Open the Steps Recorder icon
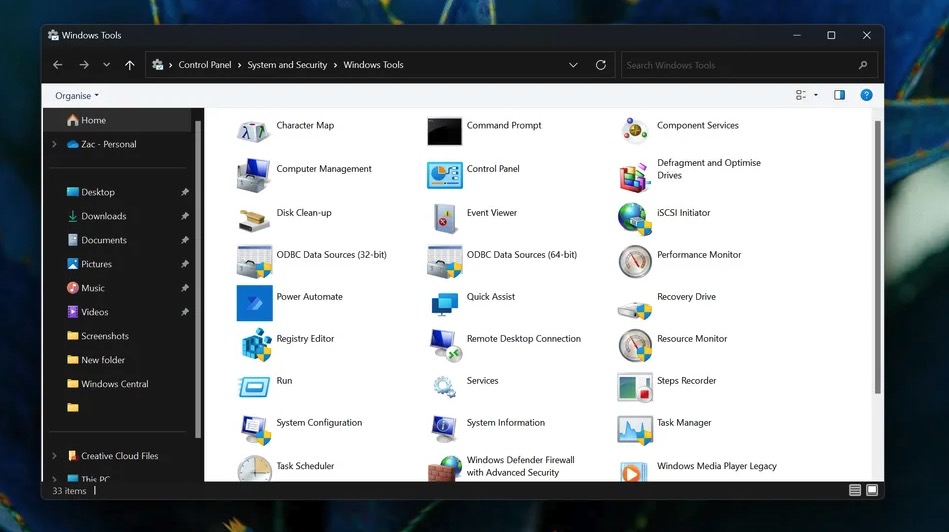 (635, 387)
